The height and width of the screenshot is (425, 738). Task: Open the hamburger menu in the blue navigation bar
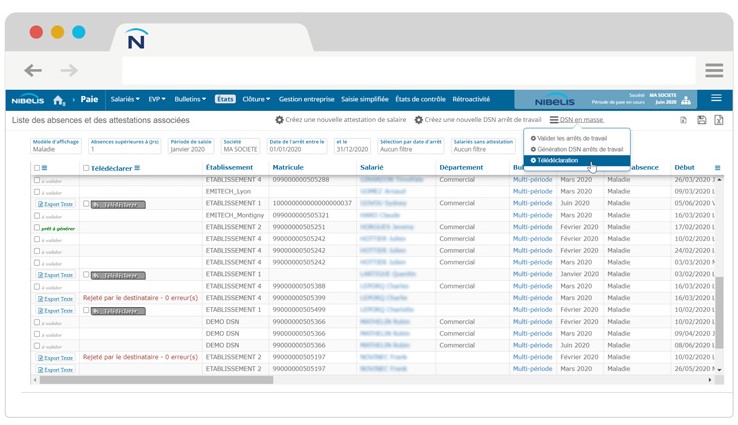(716, 99)
